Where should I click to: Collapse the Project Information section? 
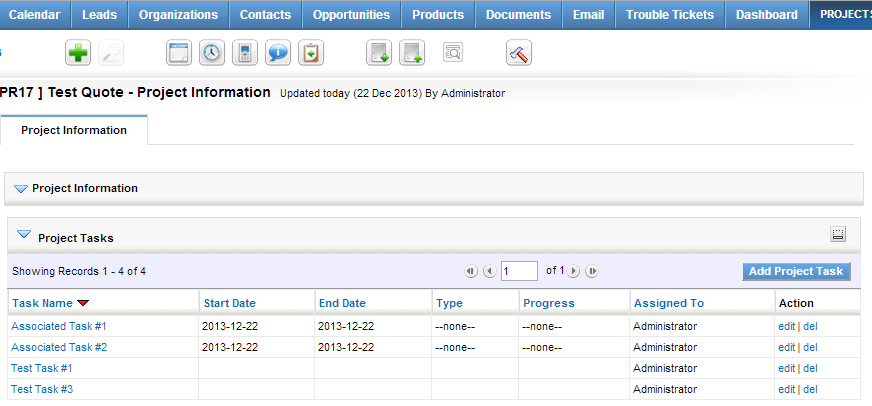click(21, 189)
